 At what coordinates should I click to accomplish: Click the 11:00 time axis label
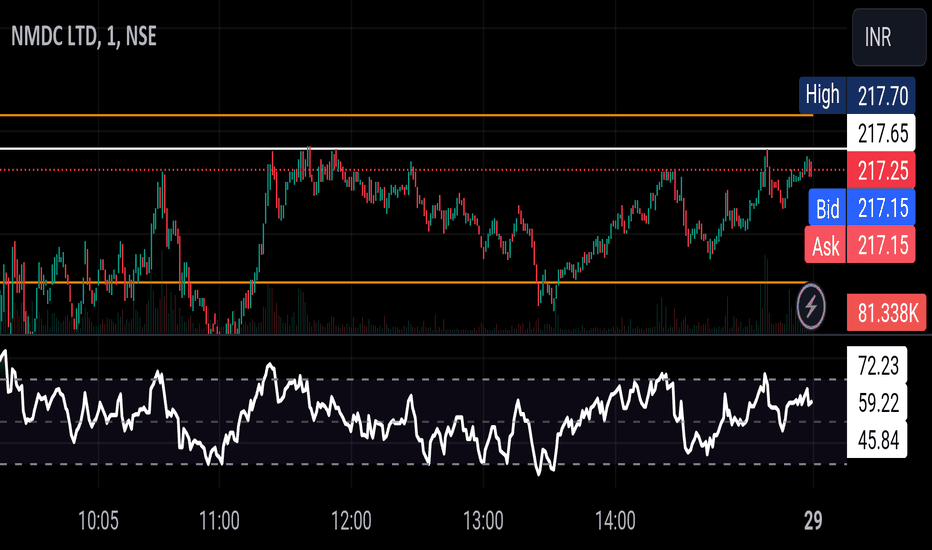click(219, 521)
